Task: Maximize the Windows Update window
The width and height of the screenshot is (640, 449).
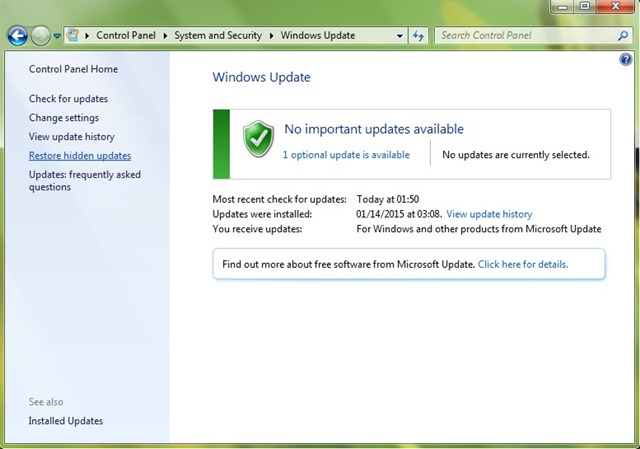Action: point(585,7)
